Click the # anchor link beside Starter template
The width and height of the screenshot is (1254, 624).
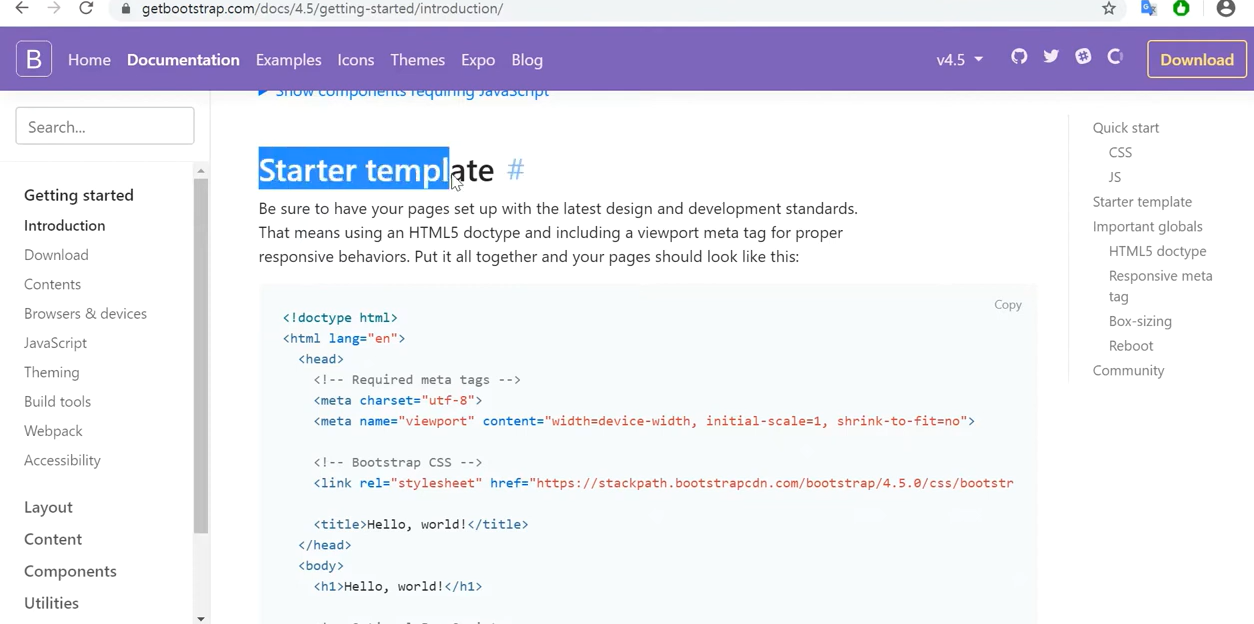point(515,170)
